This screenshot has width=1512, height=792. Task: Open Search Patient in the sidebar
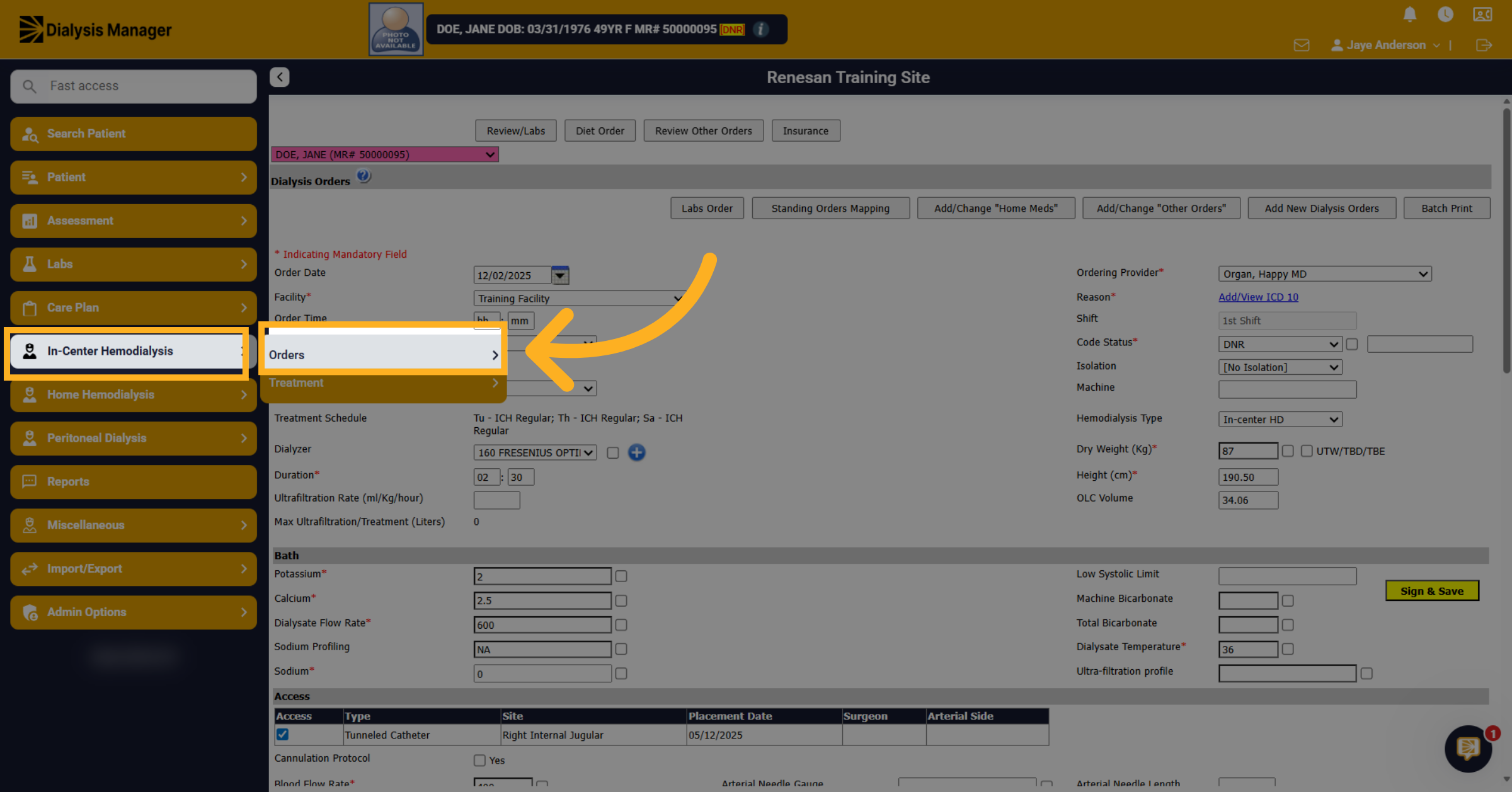click(x=134, y=134)
